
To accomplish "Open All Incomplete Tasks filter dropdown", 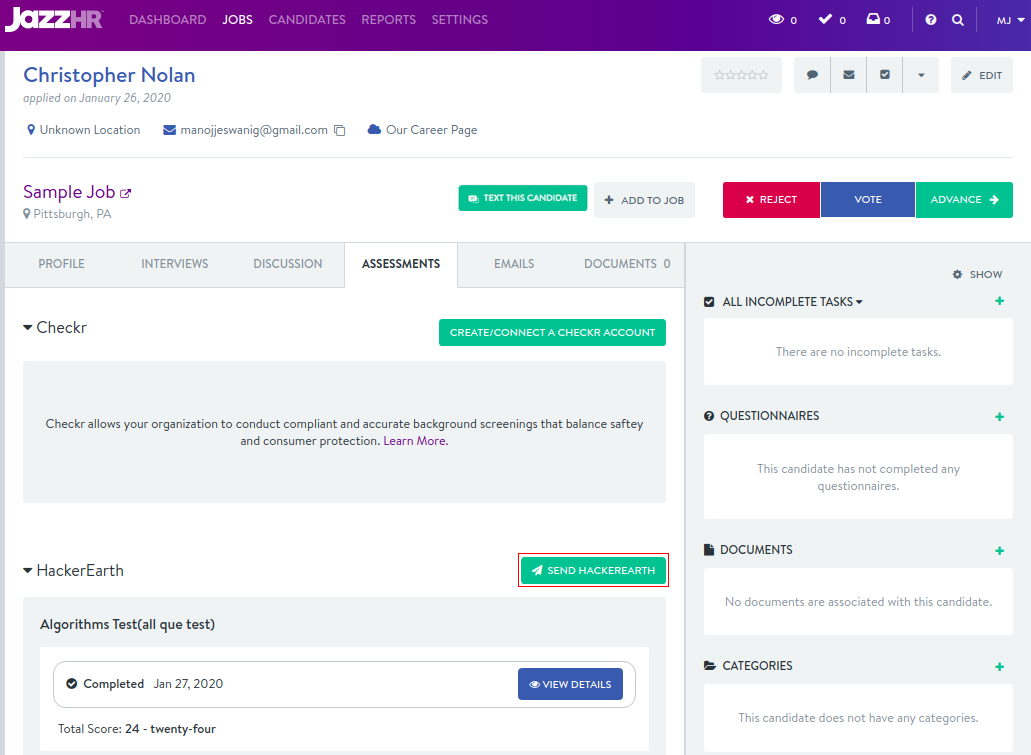I will (x=792, y=302).
